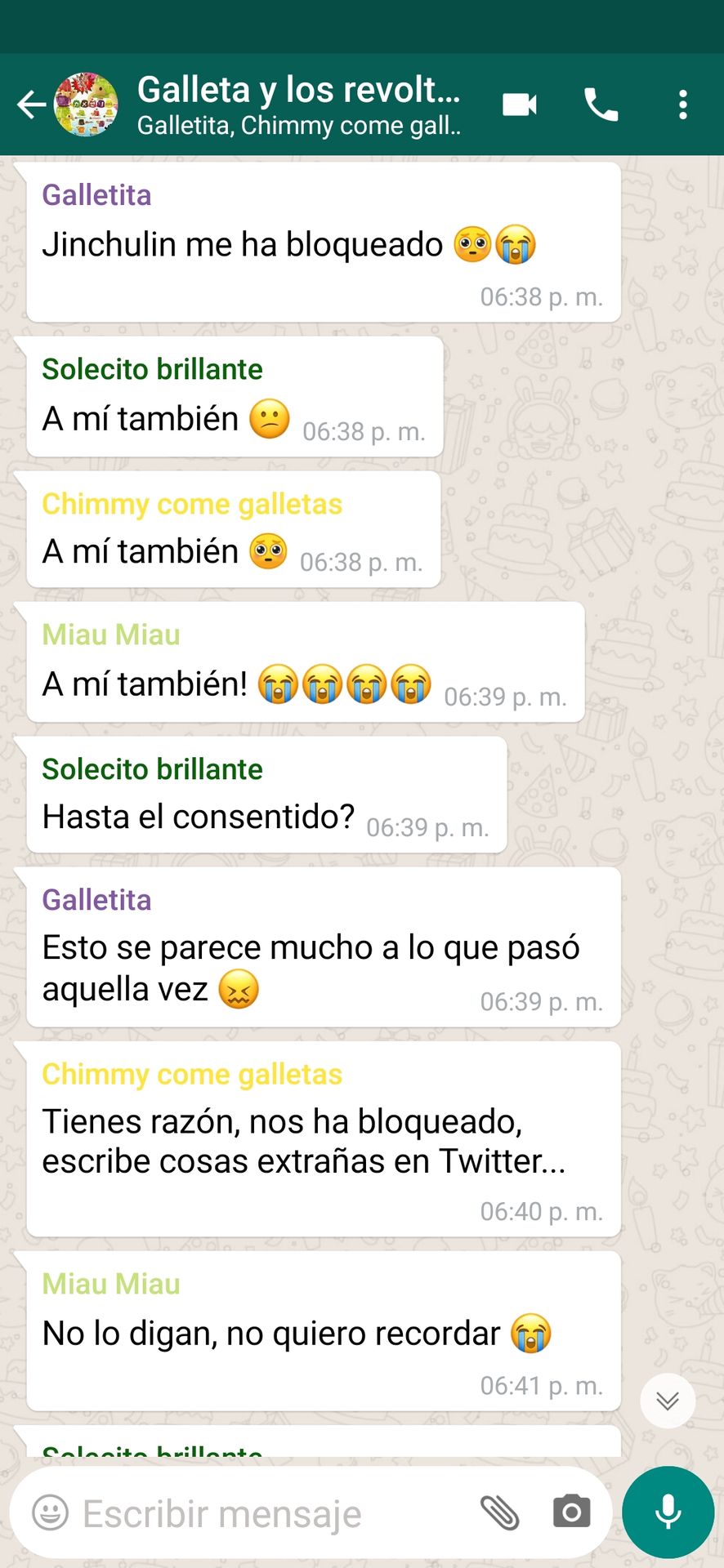Image resolution: width=724 pixels, height=1568 pixels.
Task: Start a video call with the group
Action: coord(520,105)
